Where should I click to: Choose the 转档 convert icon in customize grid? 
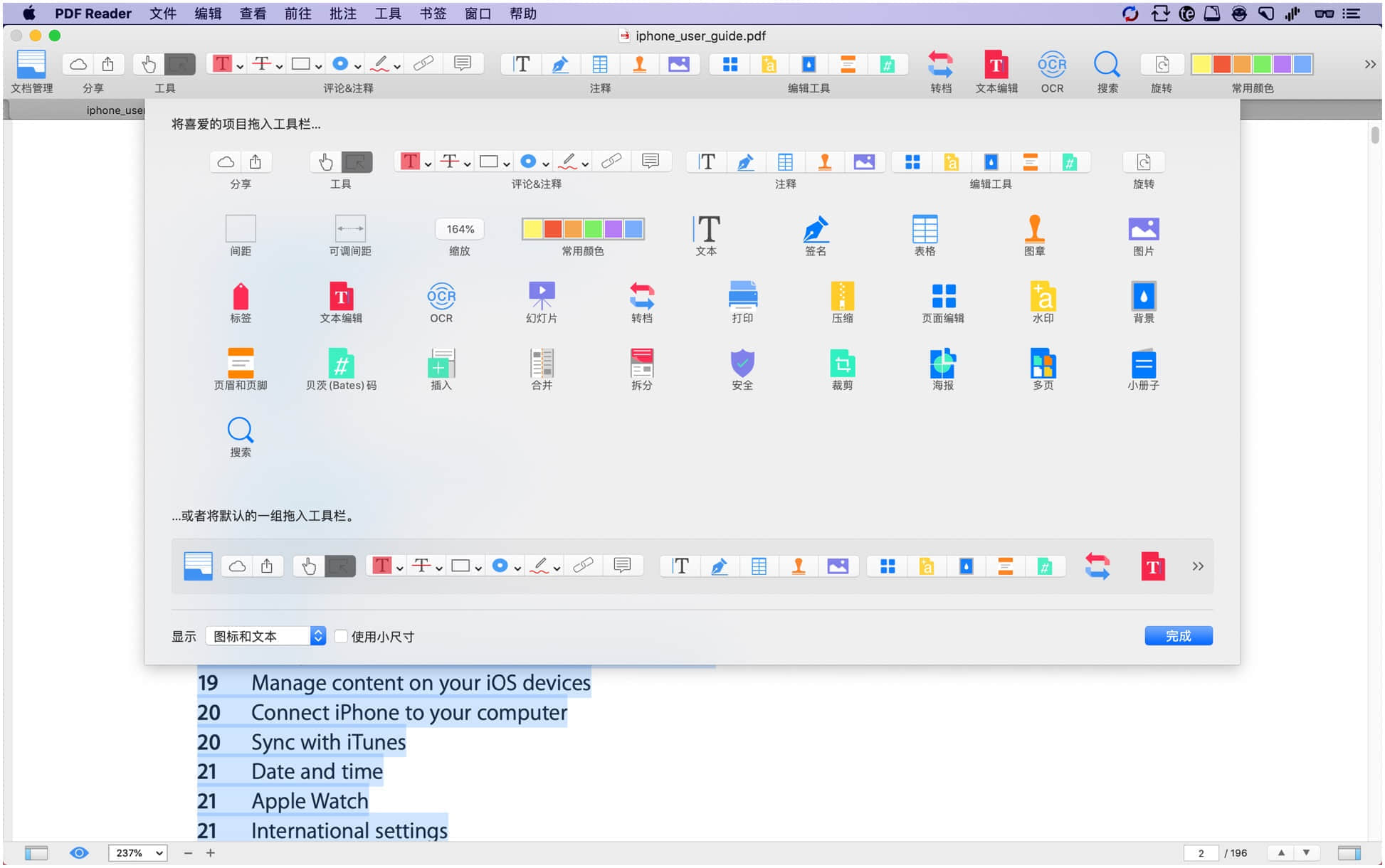[x=642, y=296]
